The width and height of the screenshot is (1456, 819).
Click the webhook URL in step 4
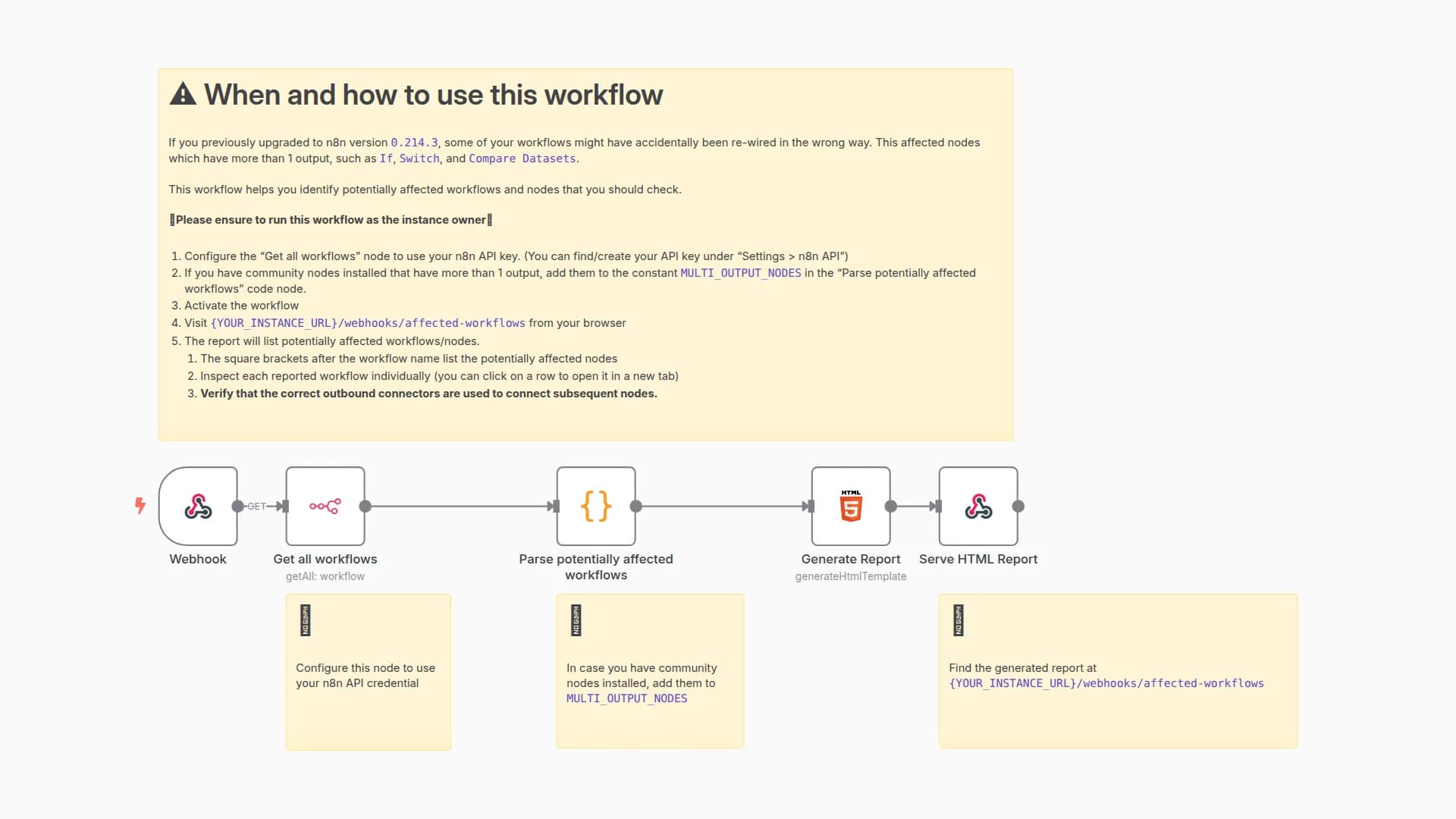tap(368, 323)
